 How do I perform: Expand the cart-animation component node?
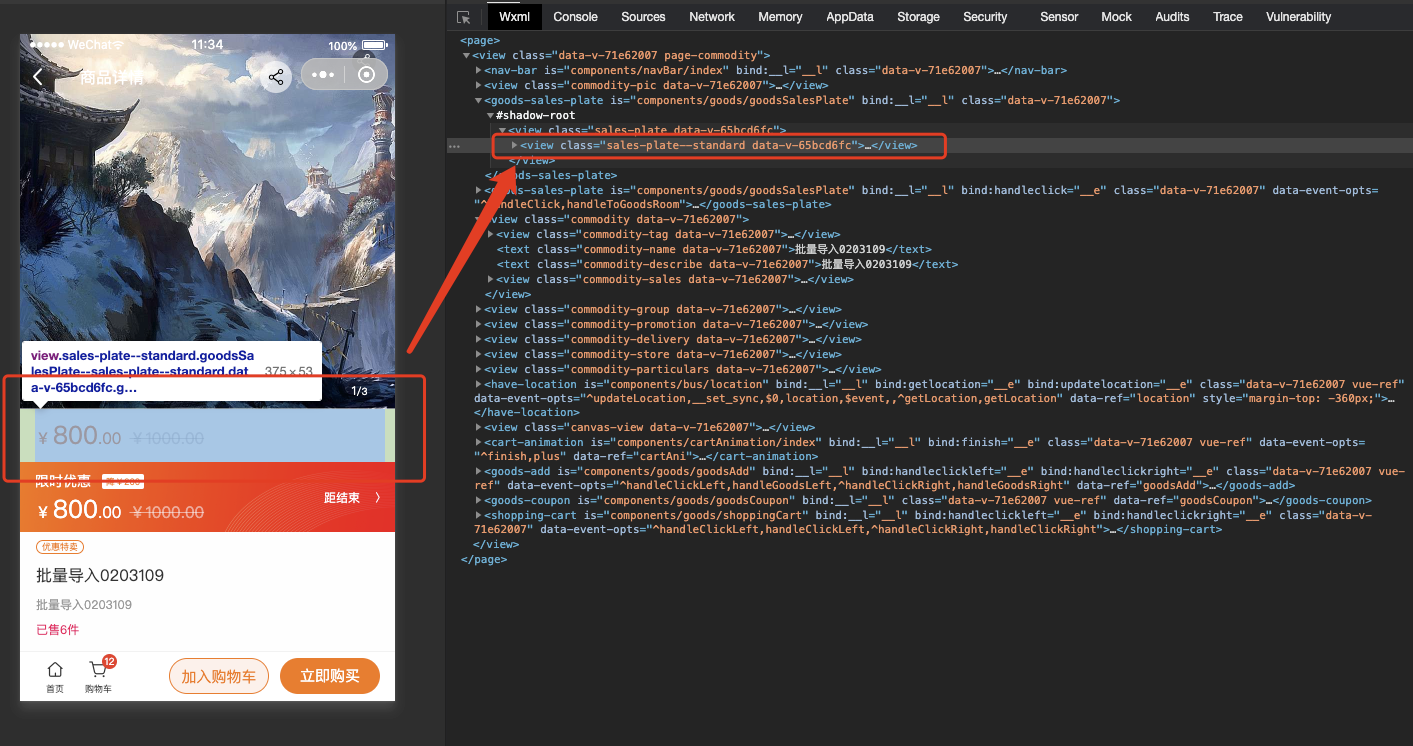click(x=478, y=442)
